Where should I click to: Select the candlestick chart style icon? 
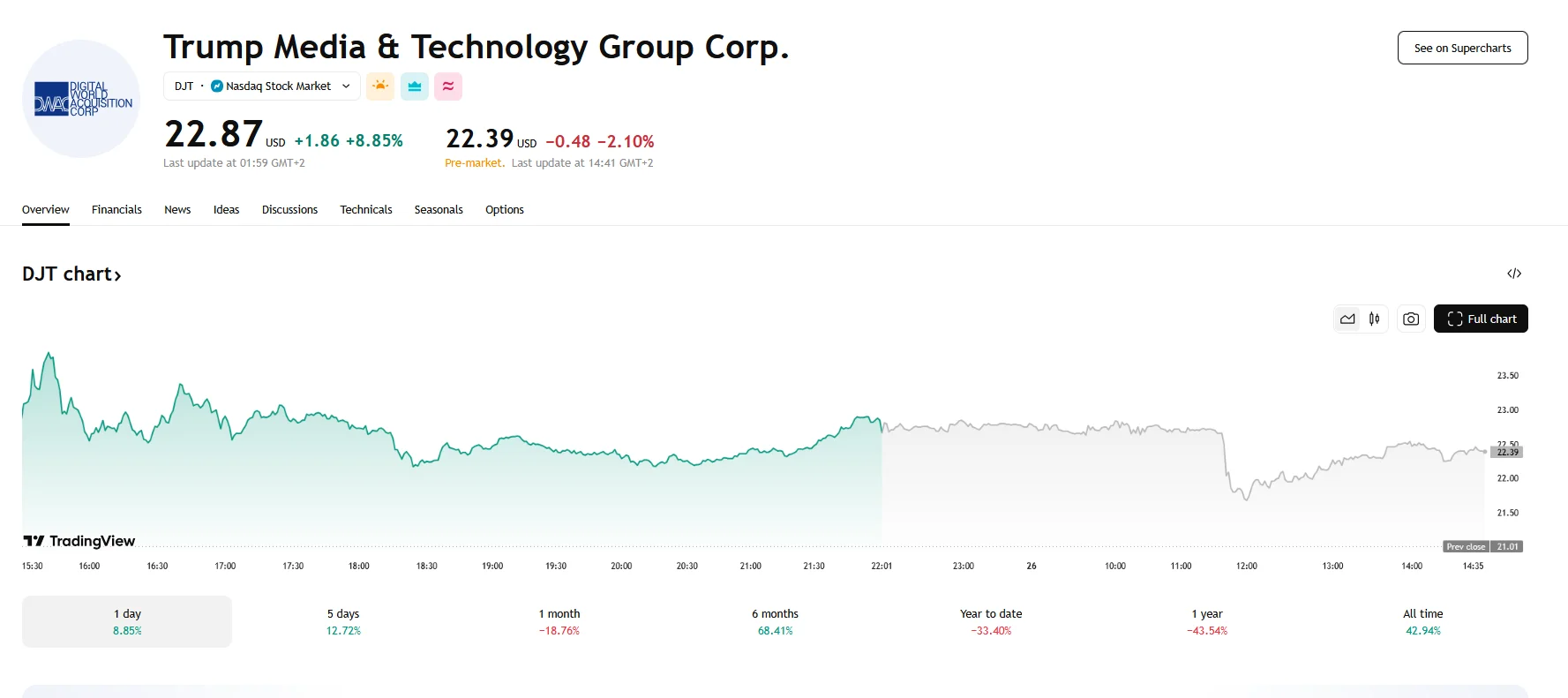click(1373, 319)
